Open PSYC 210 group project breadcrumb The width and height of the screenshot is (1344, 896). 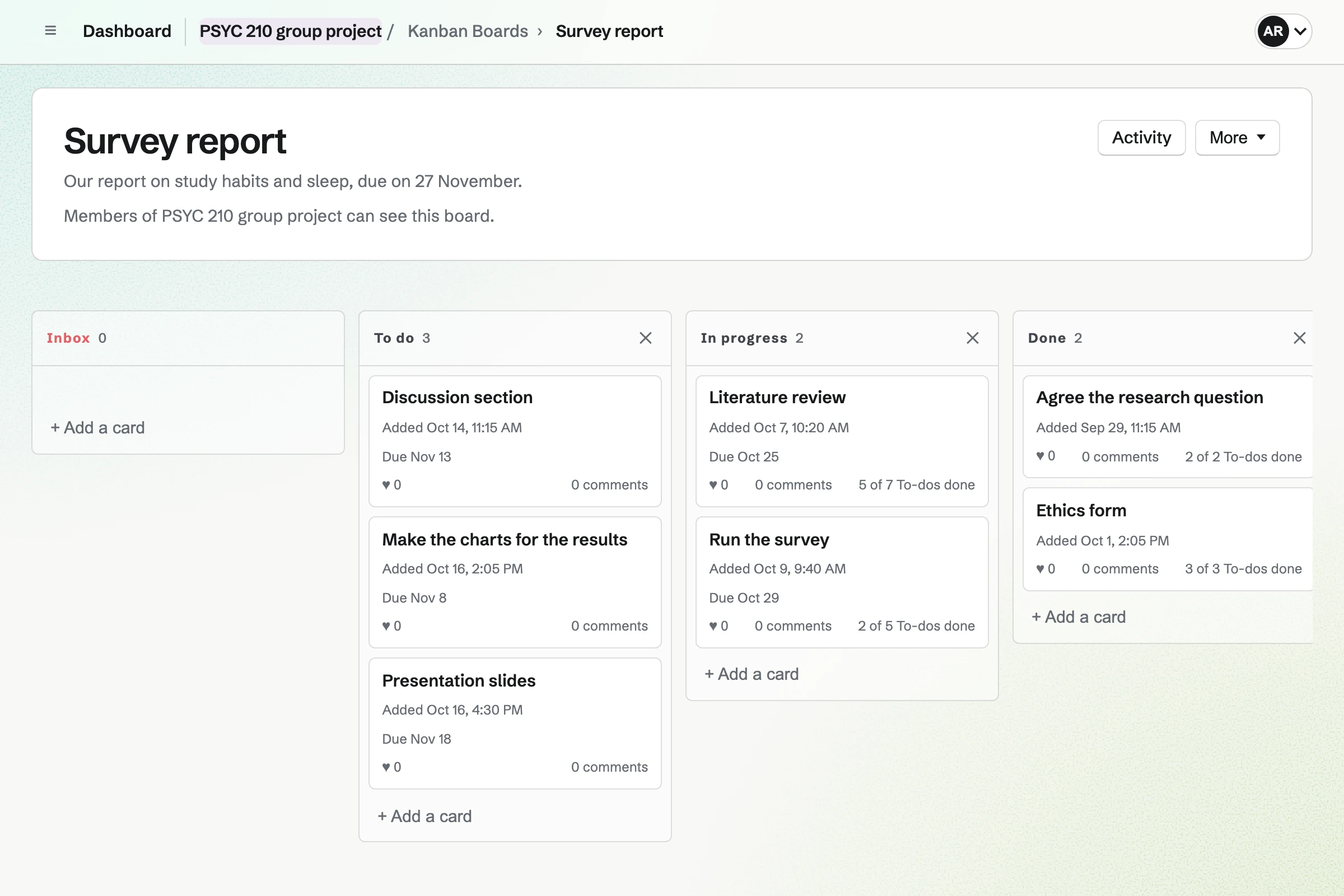290,31
